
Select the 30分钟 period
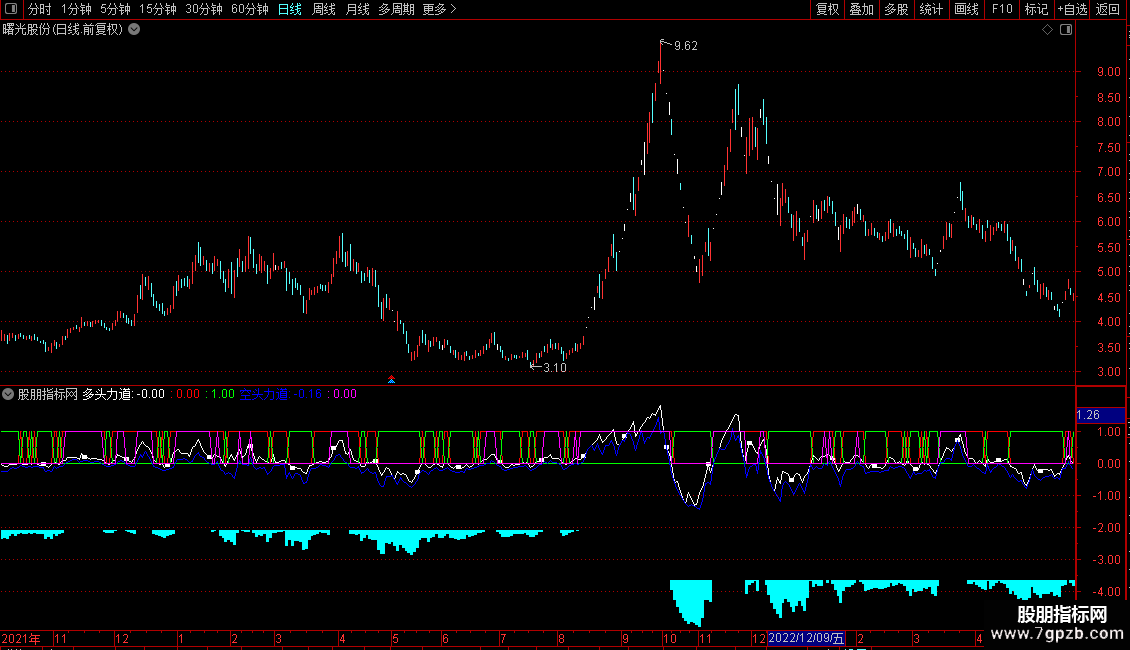tap(204, 9)
